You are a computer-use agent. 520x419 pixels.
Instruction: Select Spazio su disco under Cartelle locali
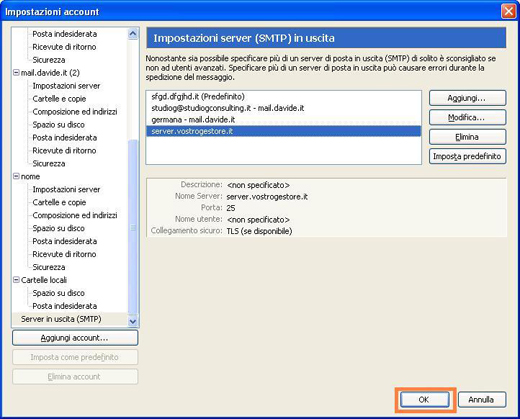[x=59, y=293]
